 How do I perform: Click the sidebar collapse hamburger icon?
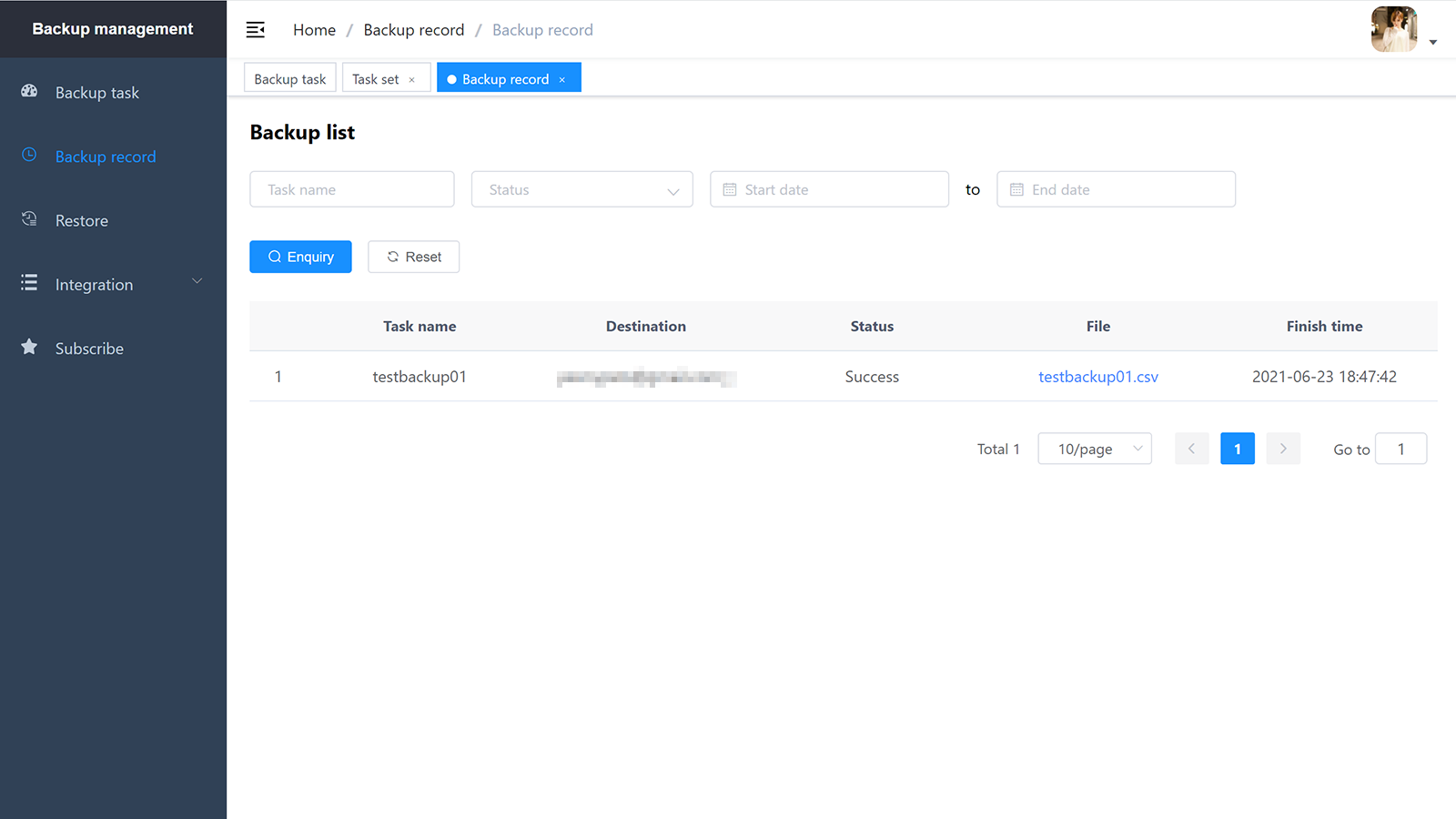pos(256,30)
